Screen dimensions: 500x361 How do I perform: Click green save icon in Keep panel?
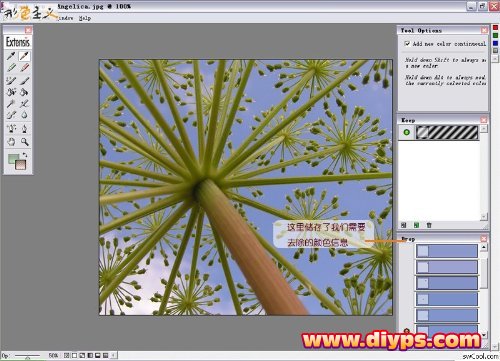[x=416, y=225]
